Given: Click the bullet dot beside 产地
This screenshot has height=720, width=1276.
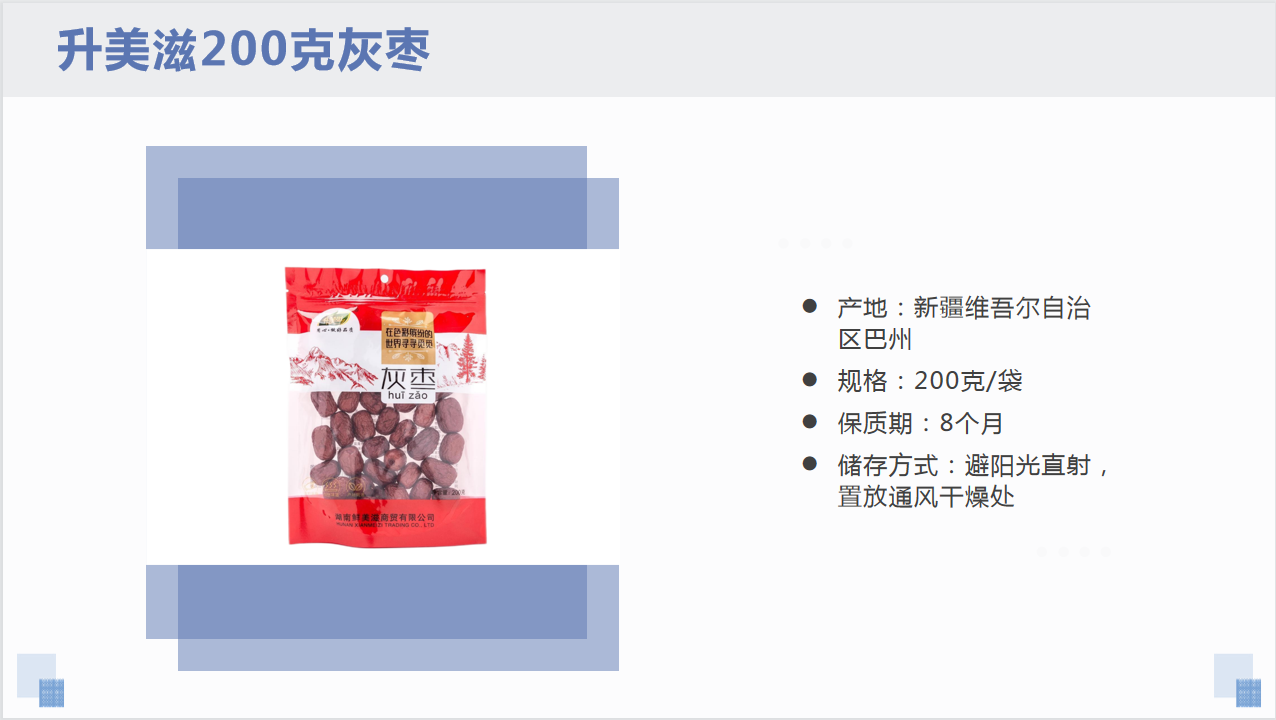Looking at the screenshot, I should pyautogui.click(x=810, y=306).
